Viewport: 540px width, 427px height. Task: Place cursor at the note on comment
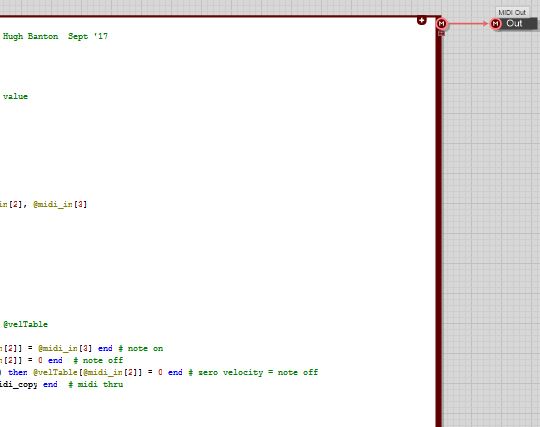(x=141, y=348)
